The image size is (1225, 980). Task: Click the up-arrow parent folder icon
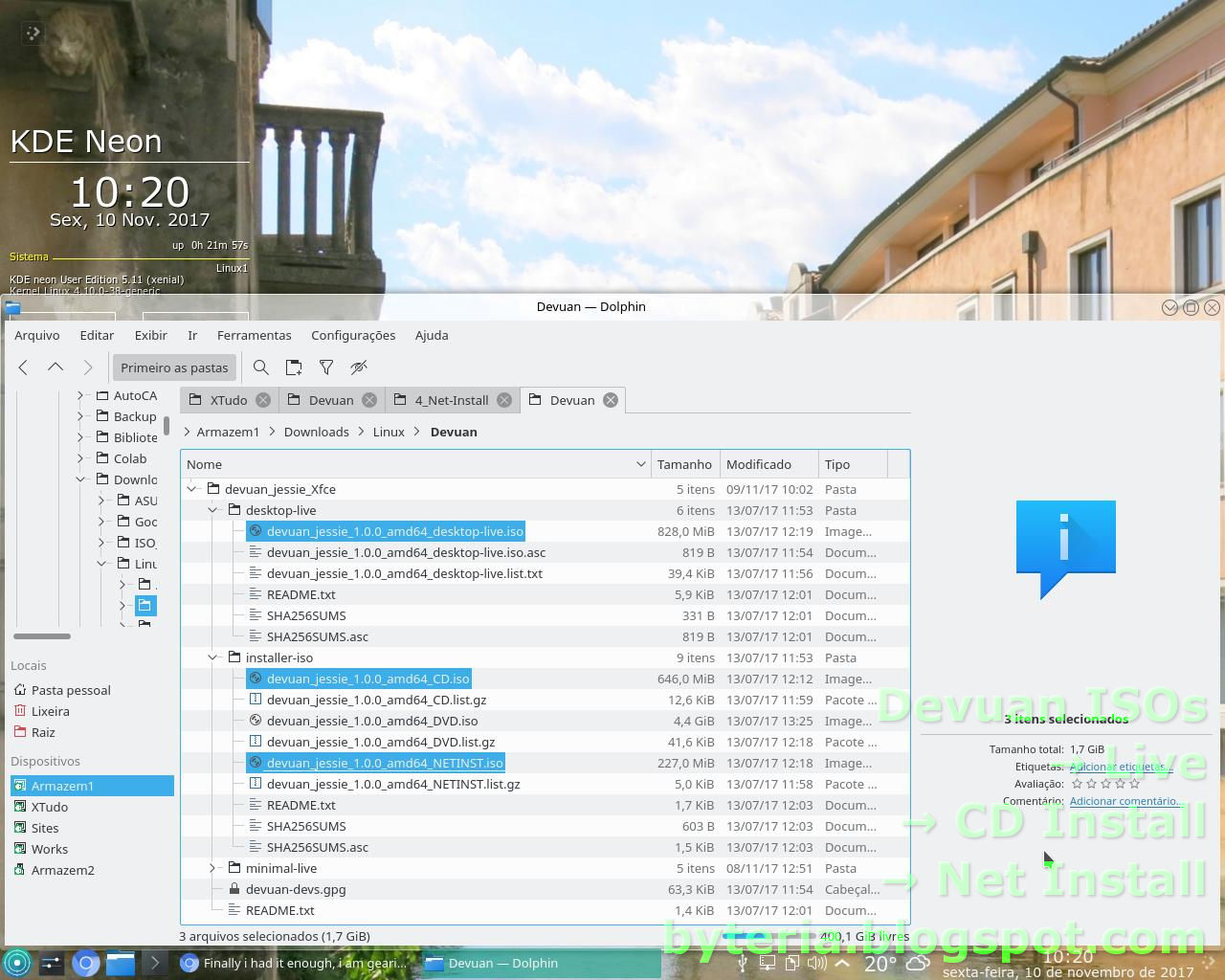click(x=56, y=367)
